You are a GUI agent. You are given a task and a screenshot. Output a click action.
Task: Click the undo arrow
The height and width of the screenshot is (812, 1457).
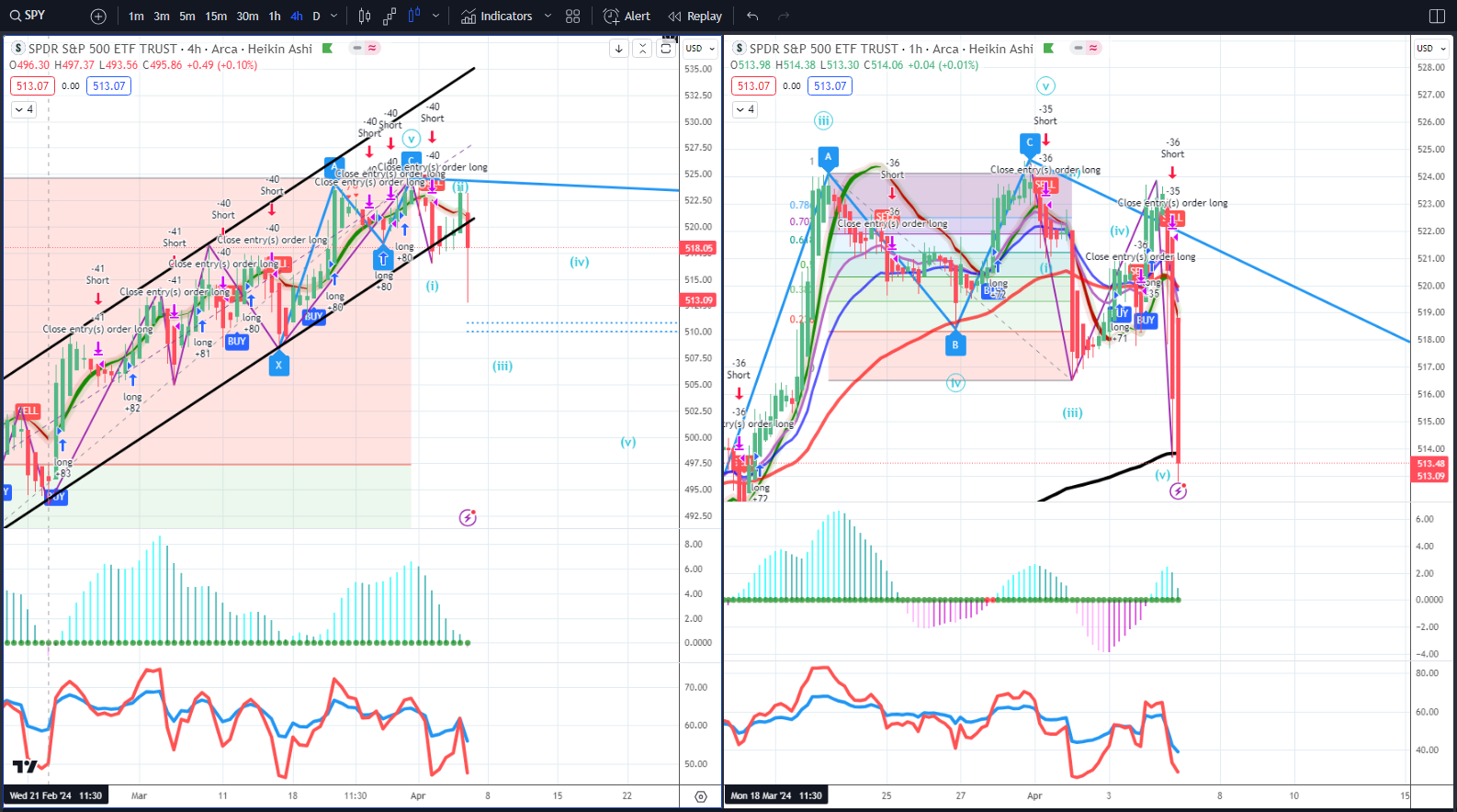[x=752, y=17]
